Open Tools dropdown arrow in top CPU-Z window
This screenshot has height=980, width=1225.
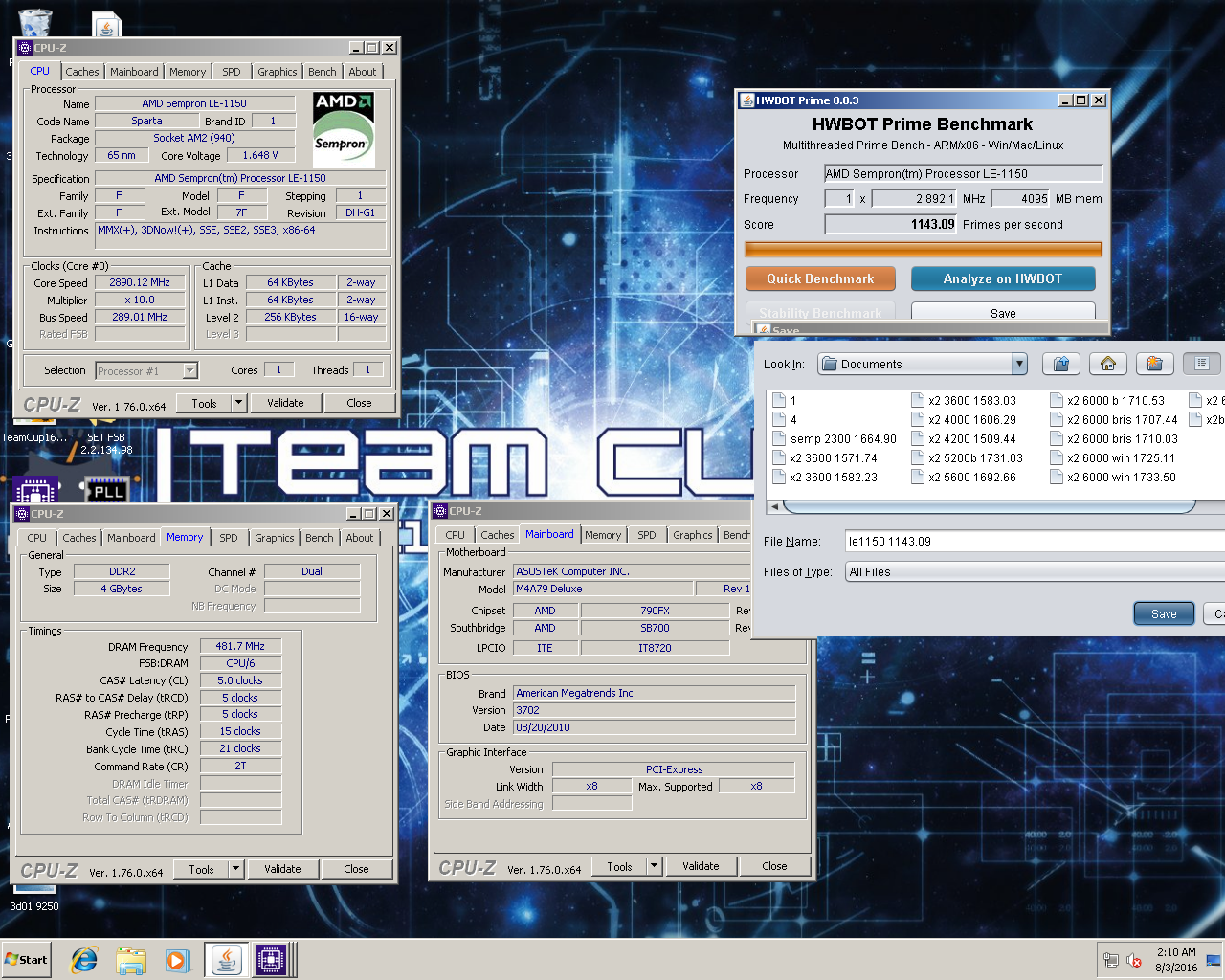click(238, 403)
